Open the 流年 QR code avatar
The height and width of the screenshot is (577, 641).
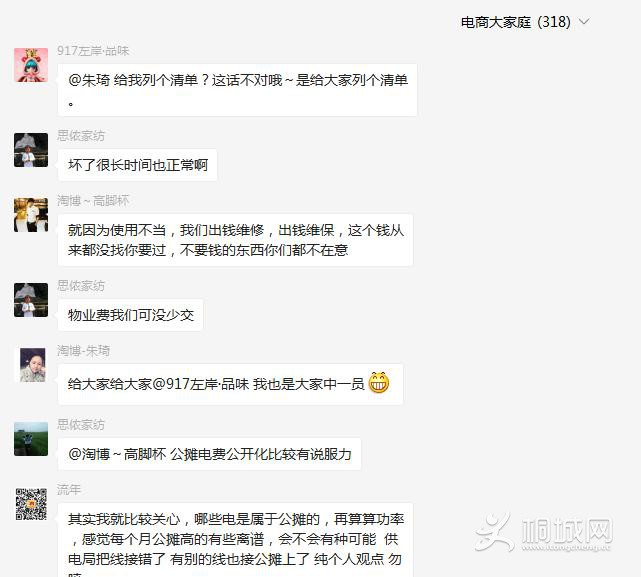tap(31, 504)
